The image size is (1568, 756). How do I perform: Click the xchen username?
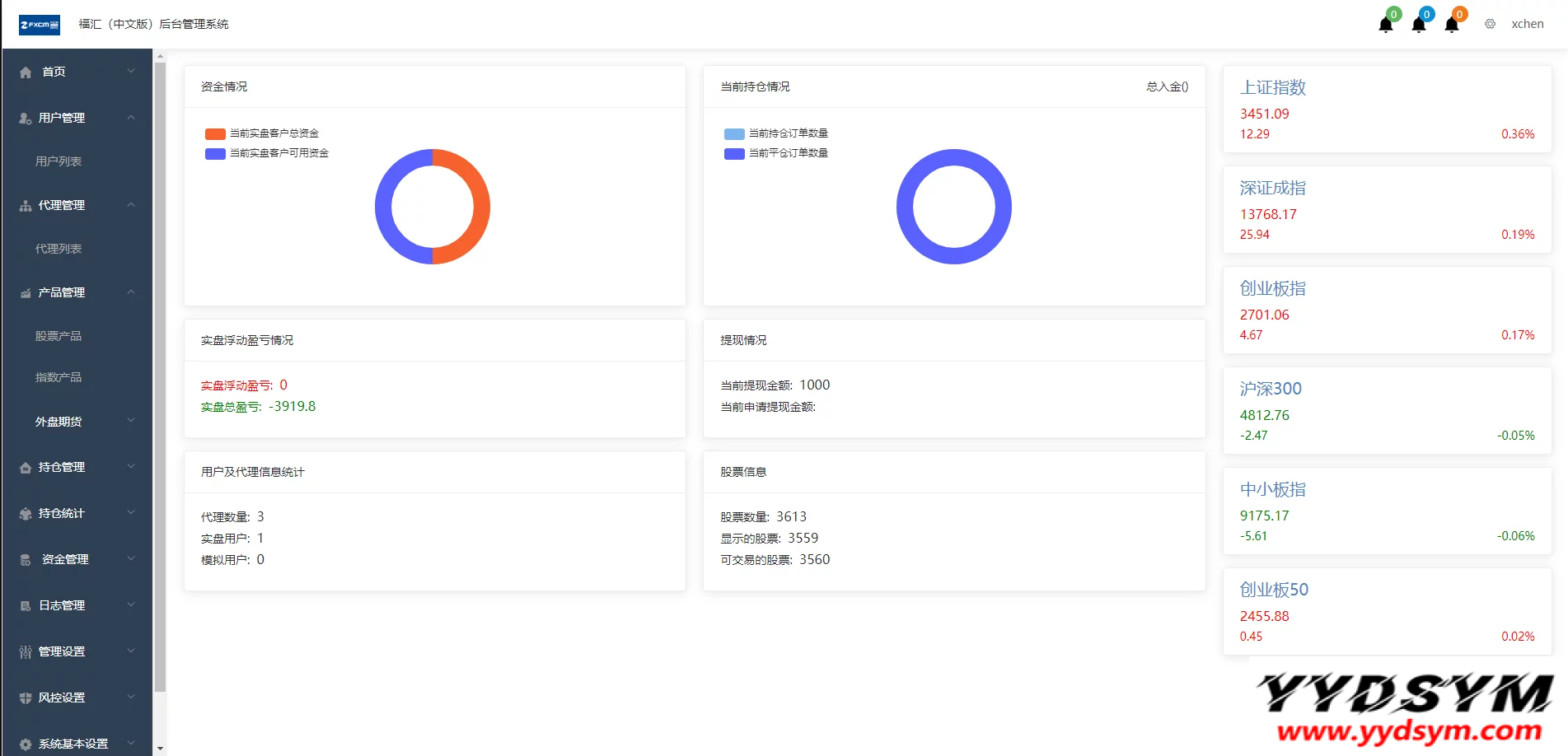pyautogui.click(x=1527, y=24)
